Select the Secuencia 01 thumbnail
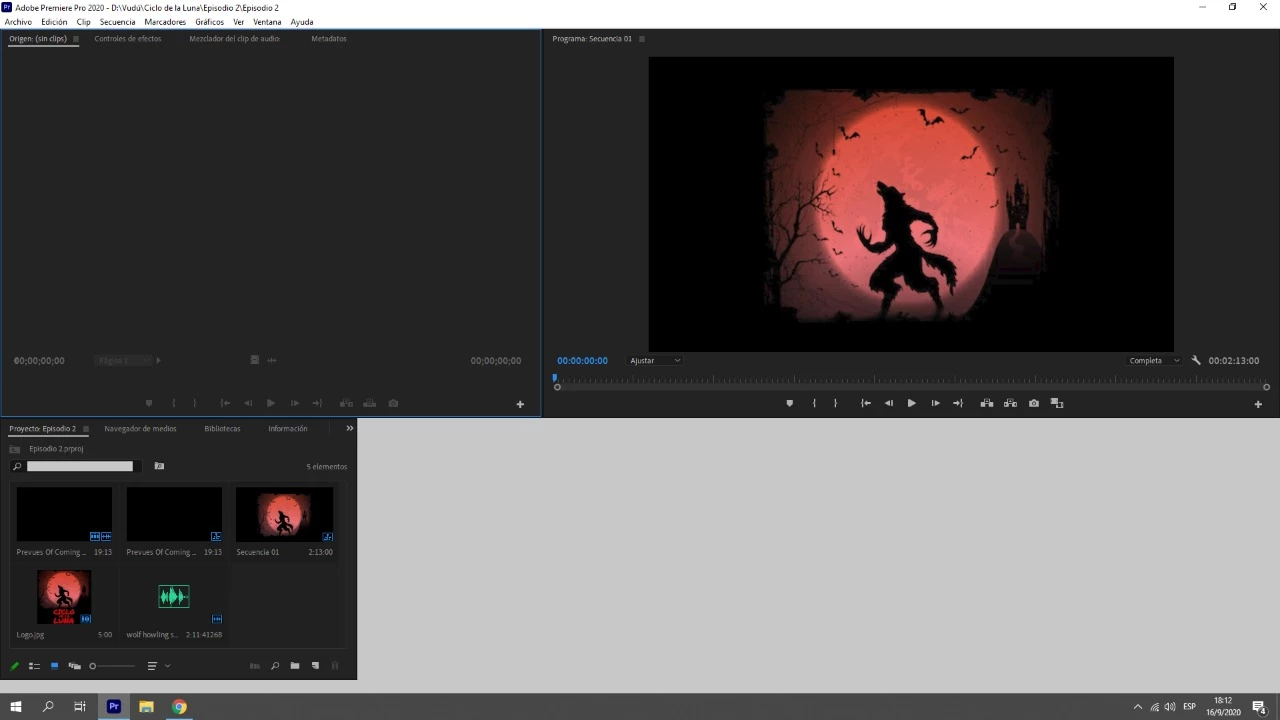The image size is (1280, 720). (x=285, y=514)
